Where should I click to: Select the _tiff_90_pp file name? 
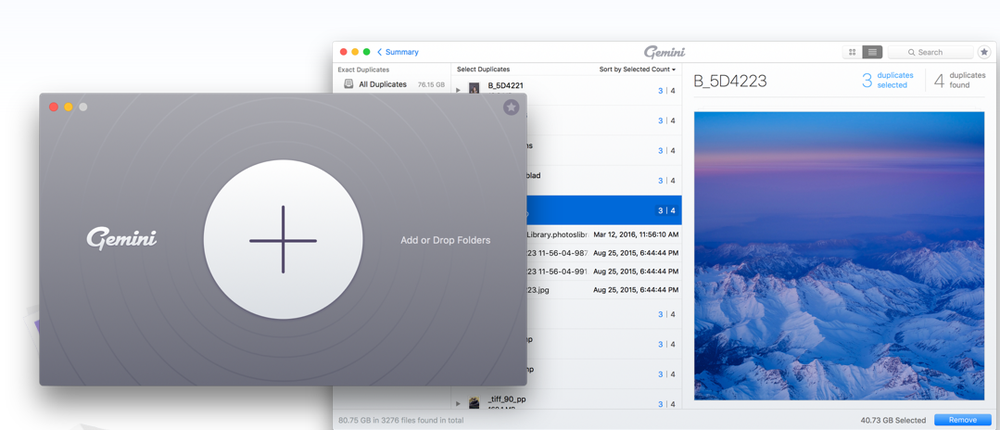(507, 399)
